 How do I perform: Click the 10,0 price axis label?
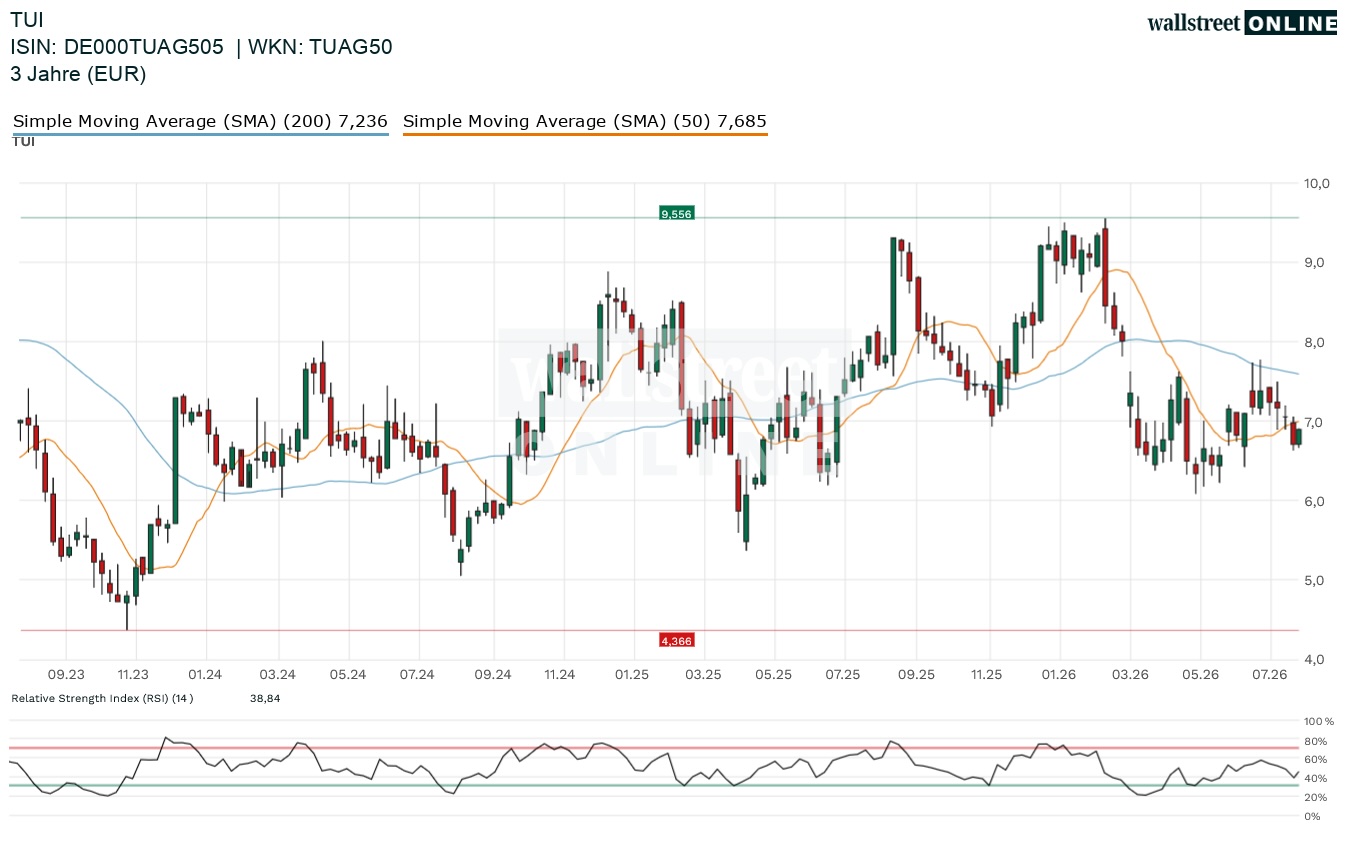1316,183
